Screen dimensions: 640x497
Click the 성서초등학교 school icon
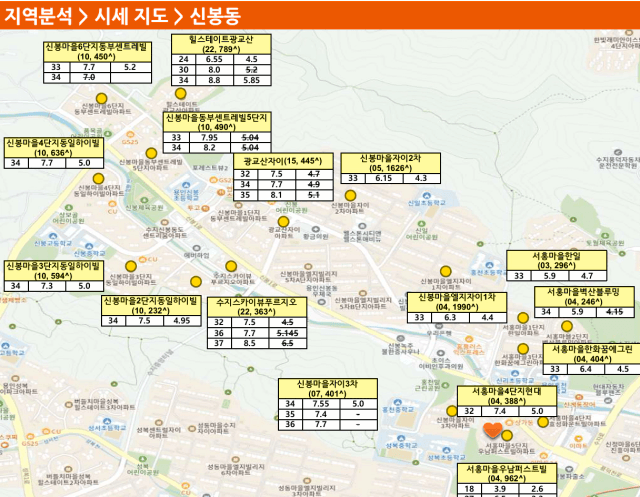click(x=107, y=421)
